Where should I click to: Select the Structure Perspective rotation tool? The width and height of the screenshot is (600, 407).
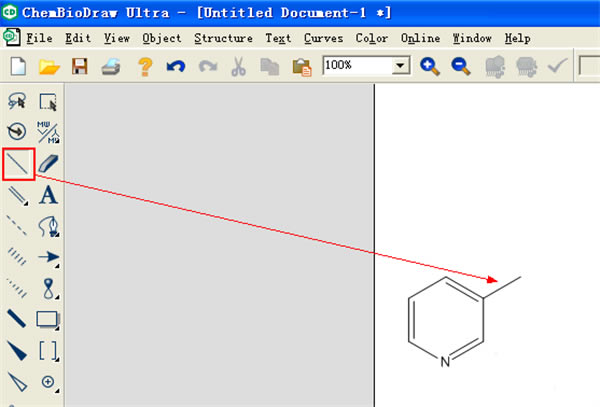[17, 132]
